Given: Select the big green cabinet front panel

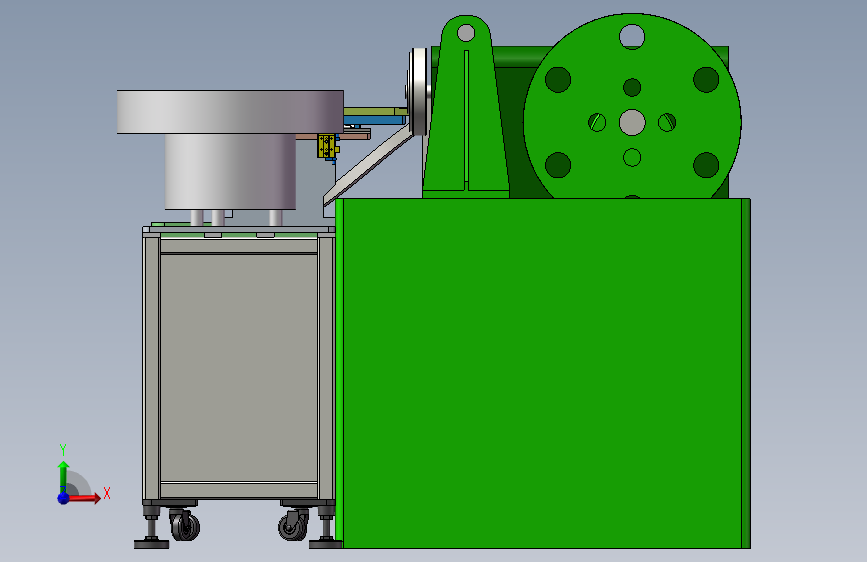Looking at the screenshot, I should pos(542,373).
